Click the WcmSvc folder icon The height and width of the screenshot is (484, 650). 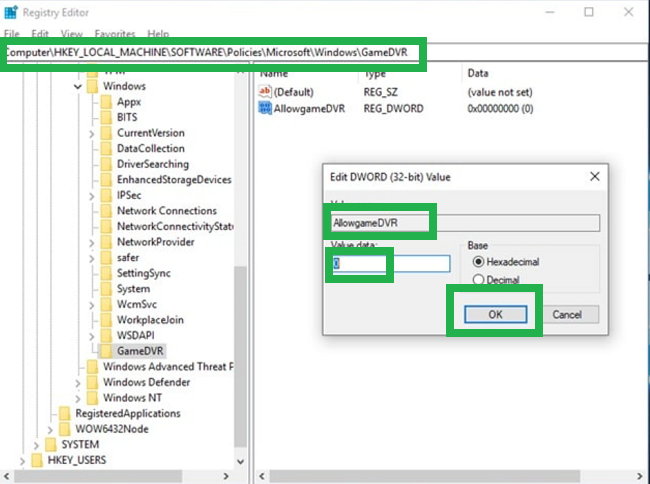pyautogui.click(x=107, y=304)
